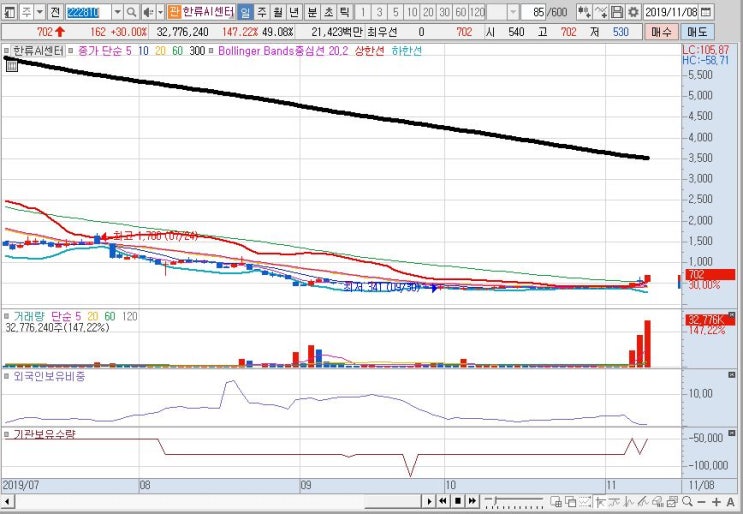This screenshot has height=514, width=743.
Task: Choose the 30 interval button
Action: coord(444,12)
